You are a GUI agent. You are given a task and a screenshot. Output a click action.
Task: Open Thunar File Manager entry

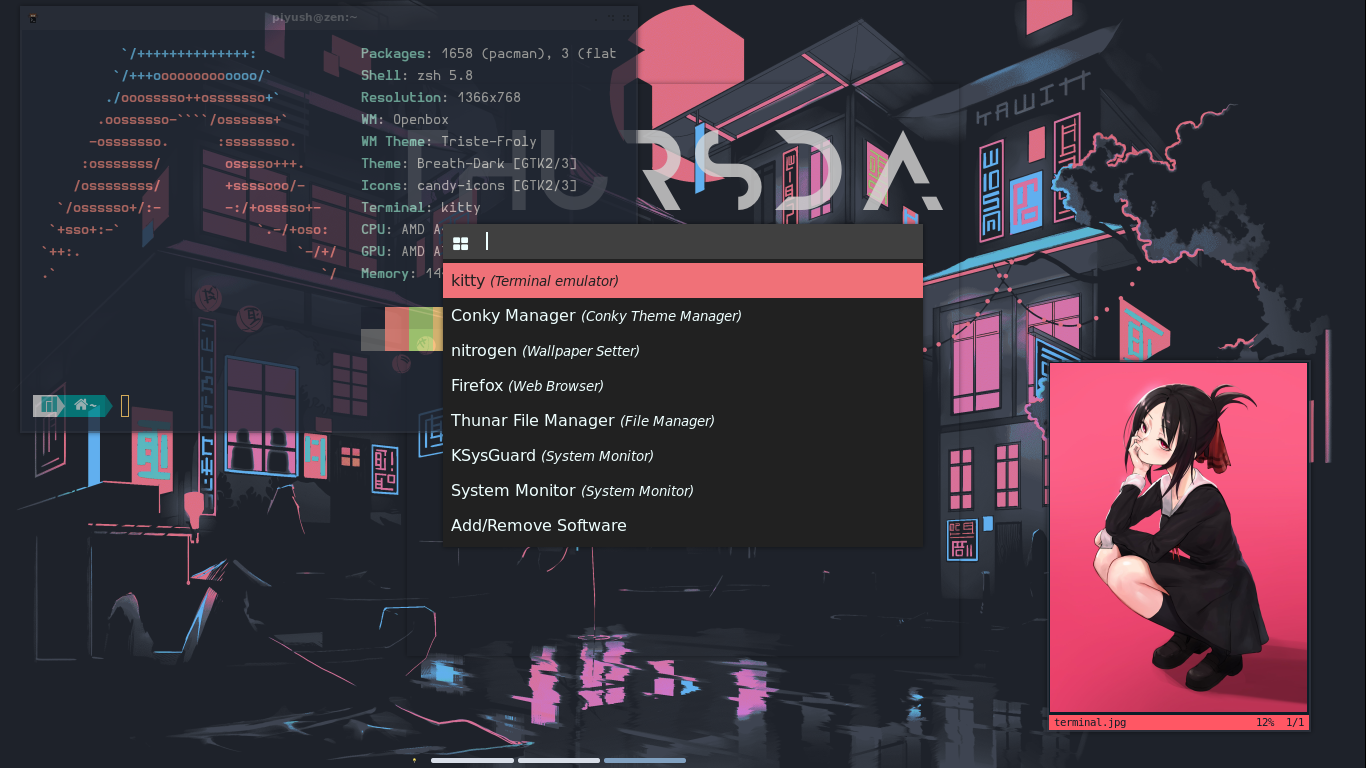(683, 421)
